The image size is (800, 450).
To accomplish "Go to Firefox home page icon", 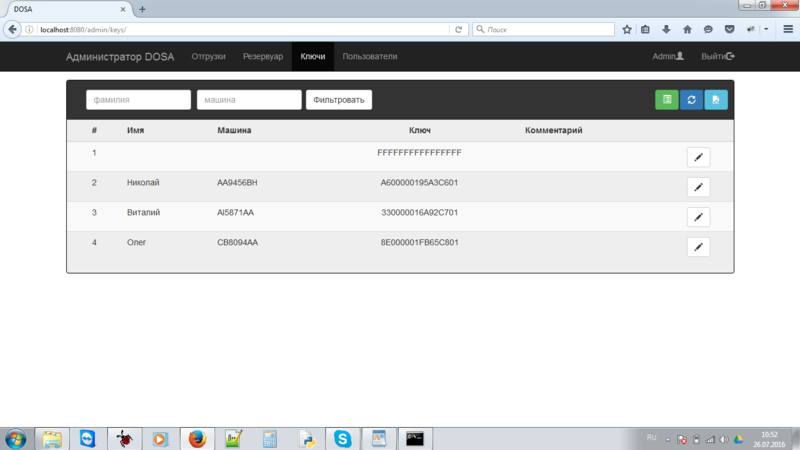I will tap(687, 29).
